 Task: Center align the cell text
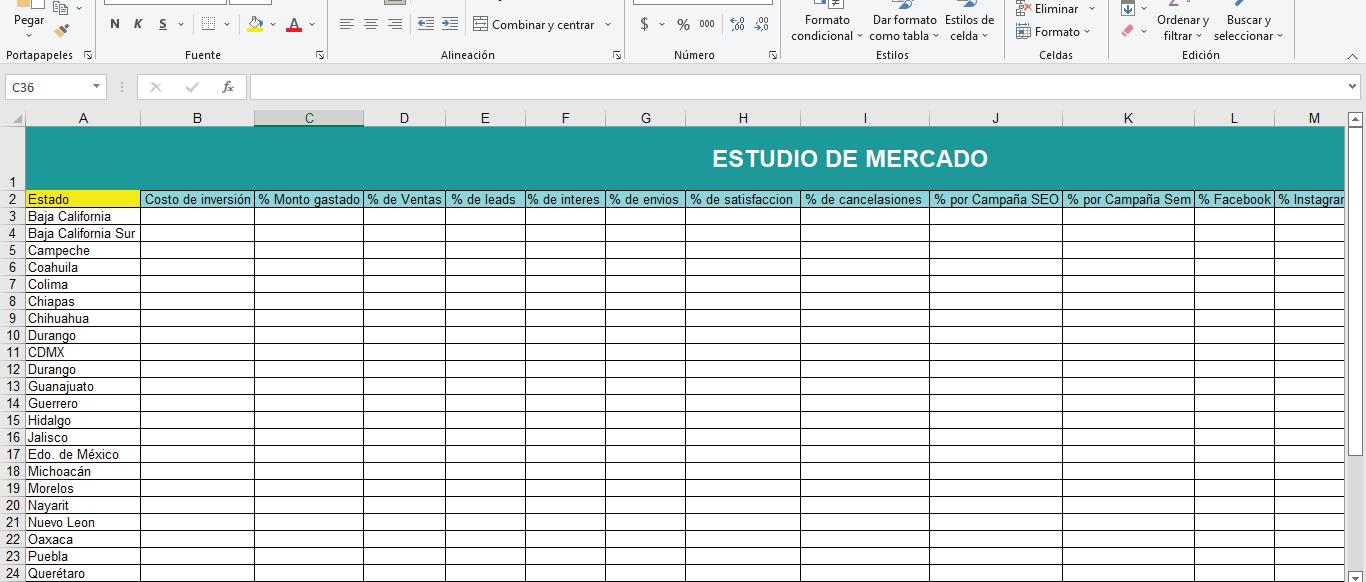(x=371, y=24)
